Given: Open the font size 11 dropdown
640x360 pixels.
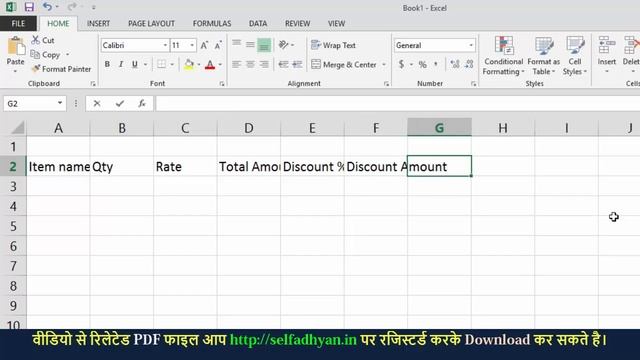Looking at the screenshot, I should coord(192,45).
